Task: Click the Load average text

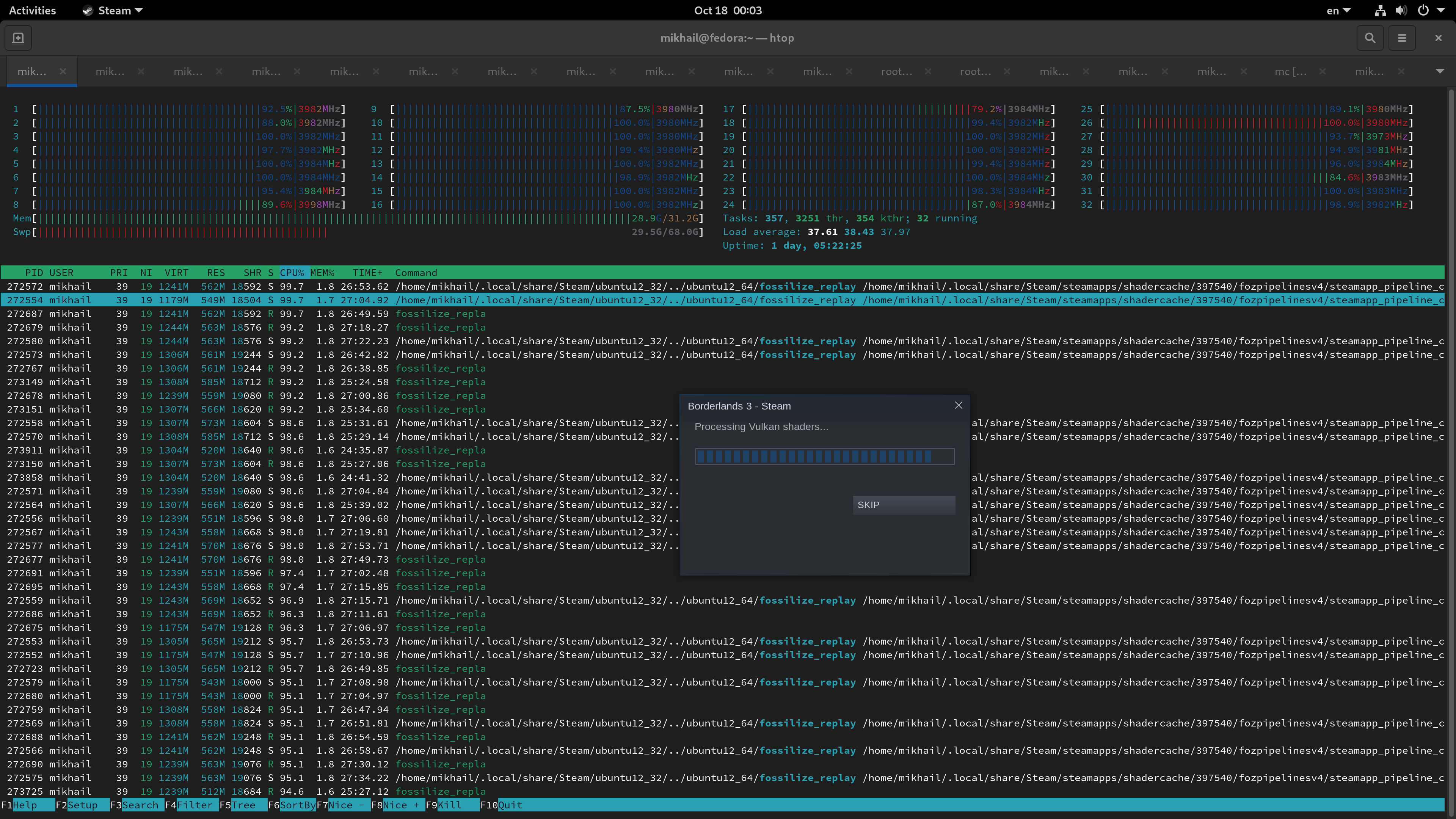Action: (817, 232)
